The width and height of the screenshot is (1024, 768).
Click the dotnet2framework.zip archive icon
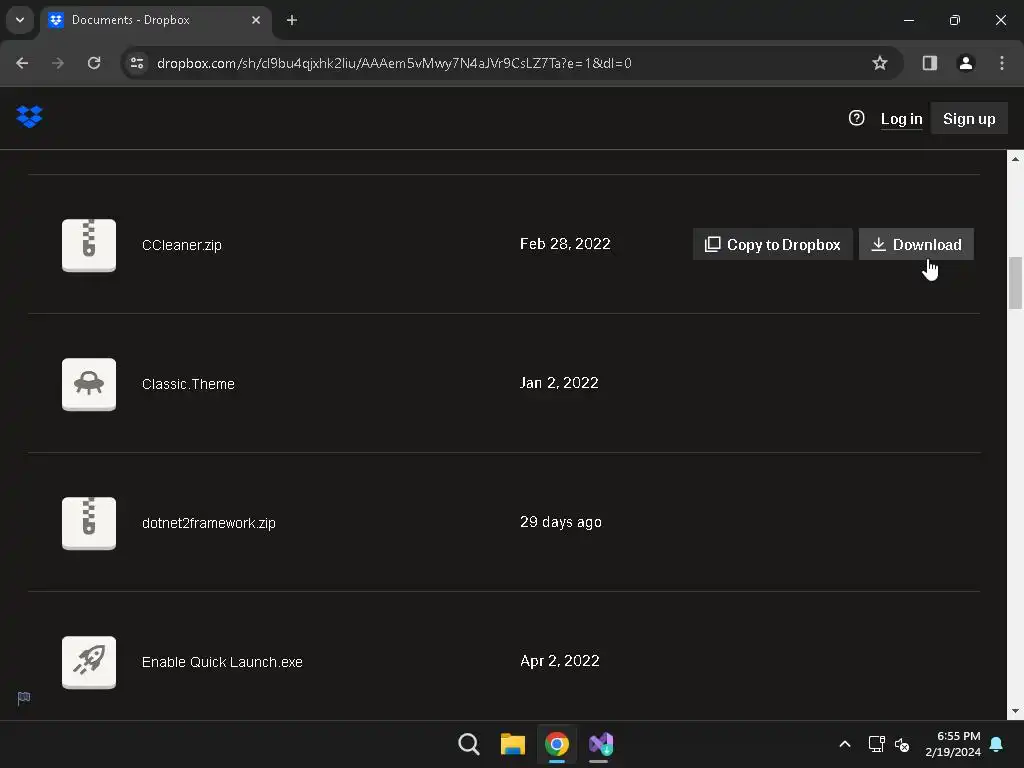89,523
